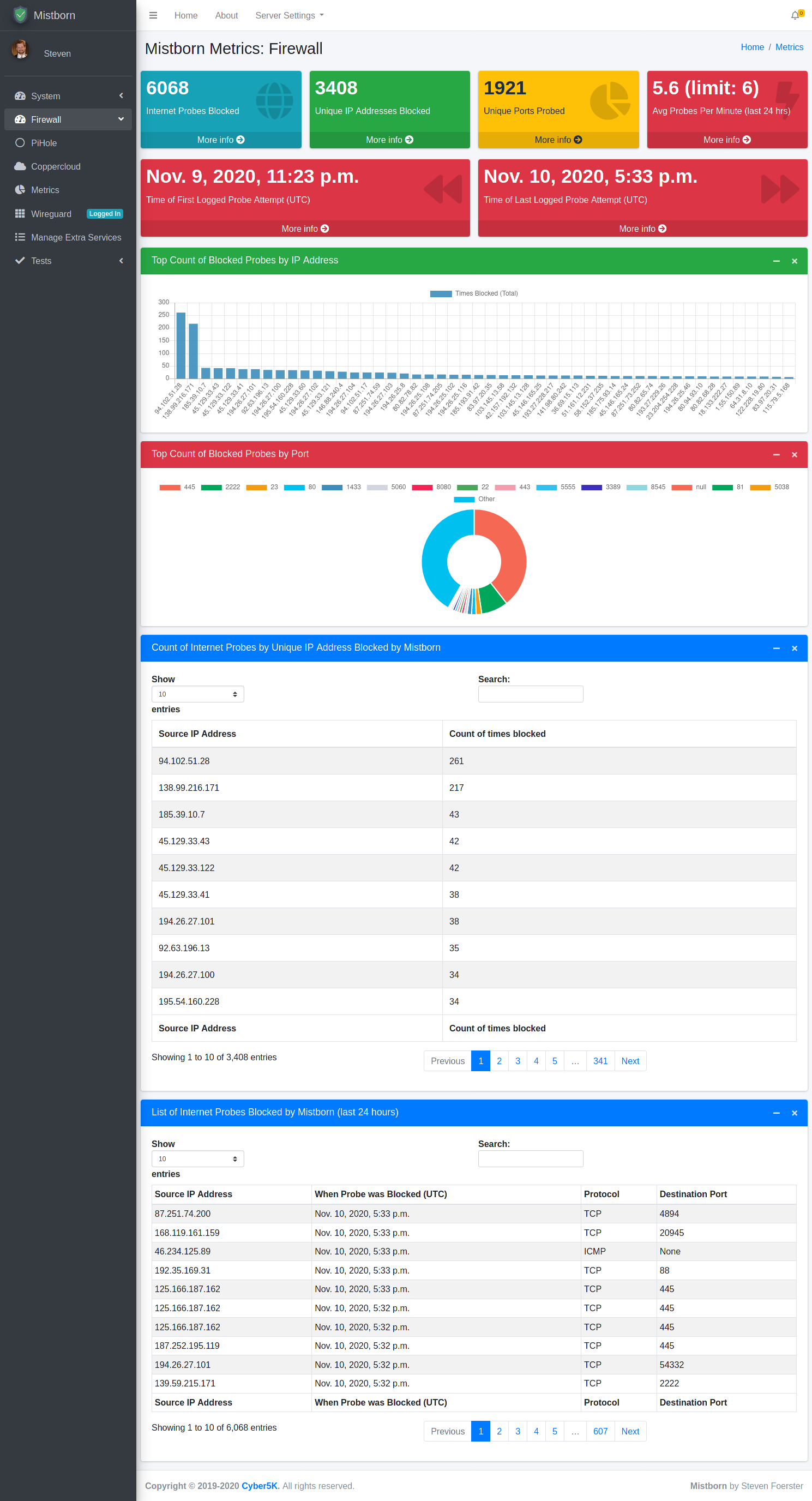Collapse the Blocked Probes by Port panel

click(776, 454)
